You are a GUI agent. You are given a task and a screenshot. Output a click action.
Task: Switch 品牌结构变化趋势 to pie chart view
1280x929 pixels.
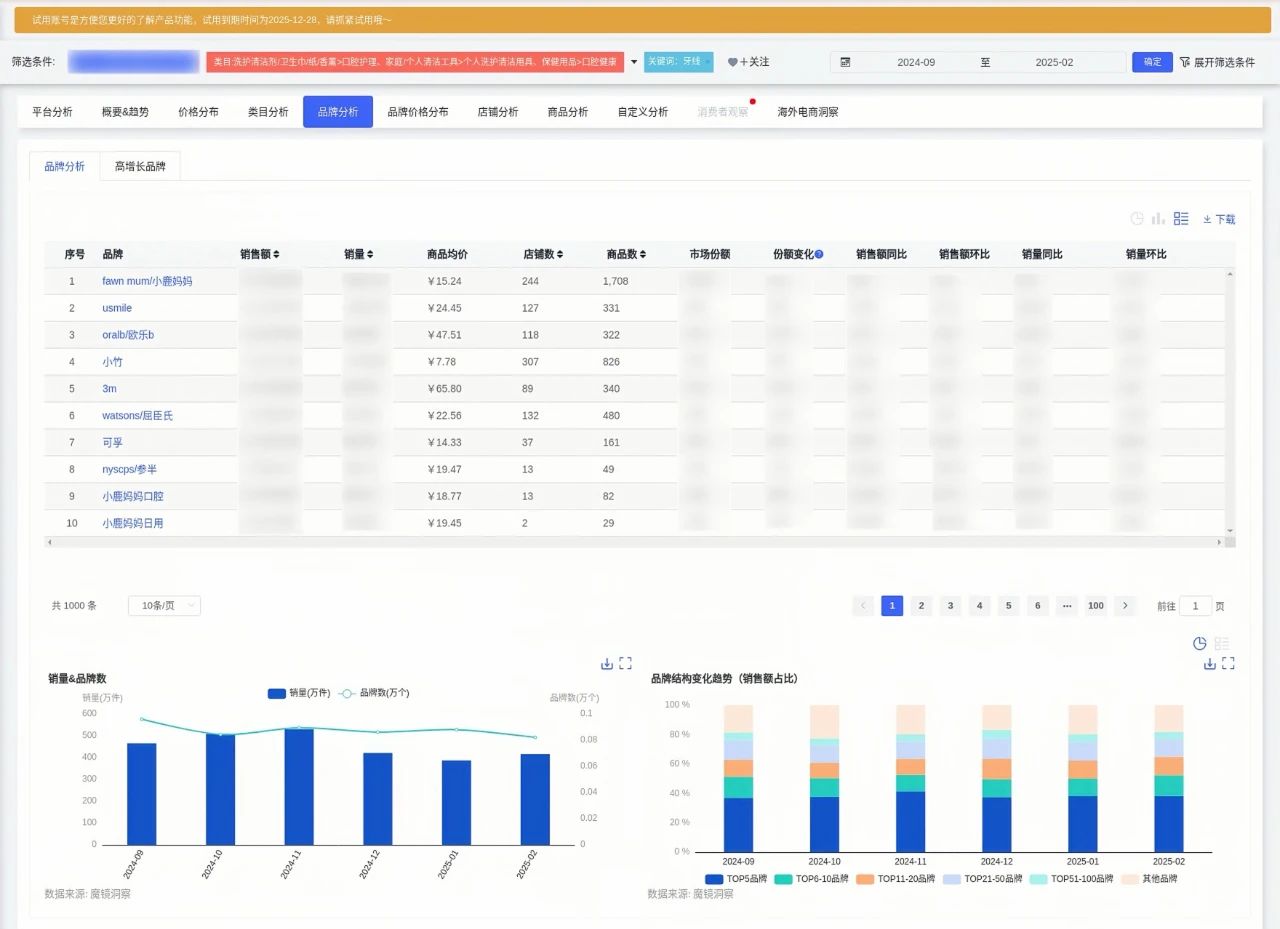[x=1200, y=643]
